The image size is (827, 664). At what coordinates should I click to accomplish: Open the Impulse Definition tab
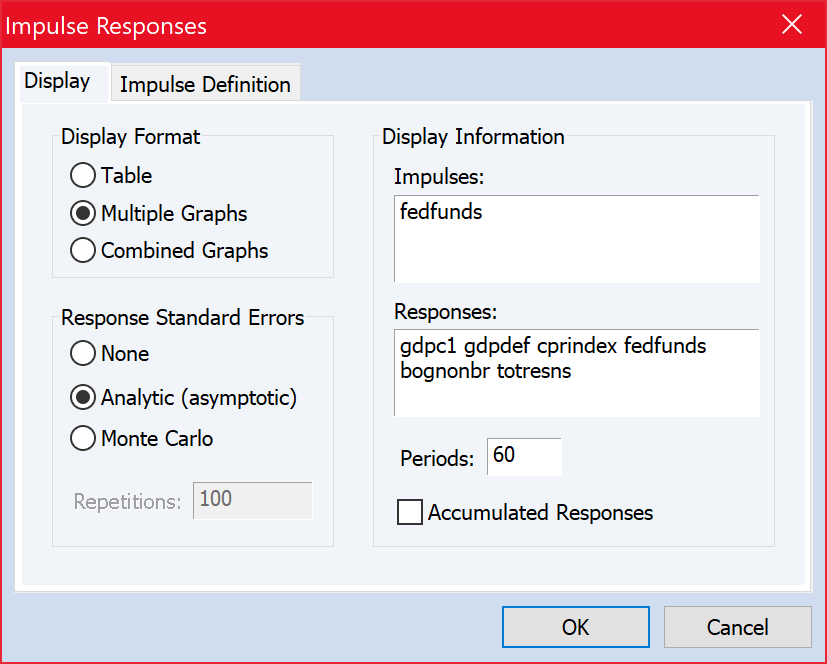(x=205, y=85)
